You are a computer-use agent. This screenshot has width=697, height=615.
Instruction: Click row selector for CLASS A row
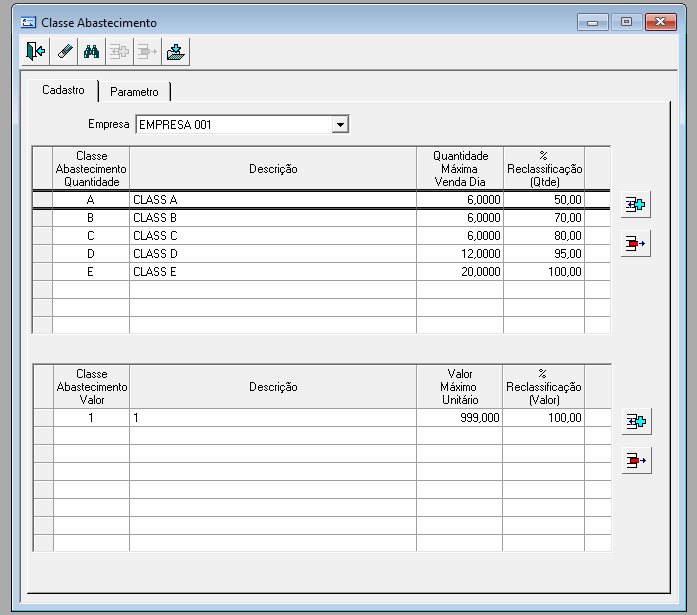[x=43, y=200]
